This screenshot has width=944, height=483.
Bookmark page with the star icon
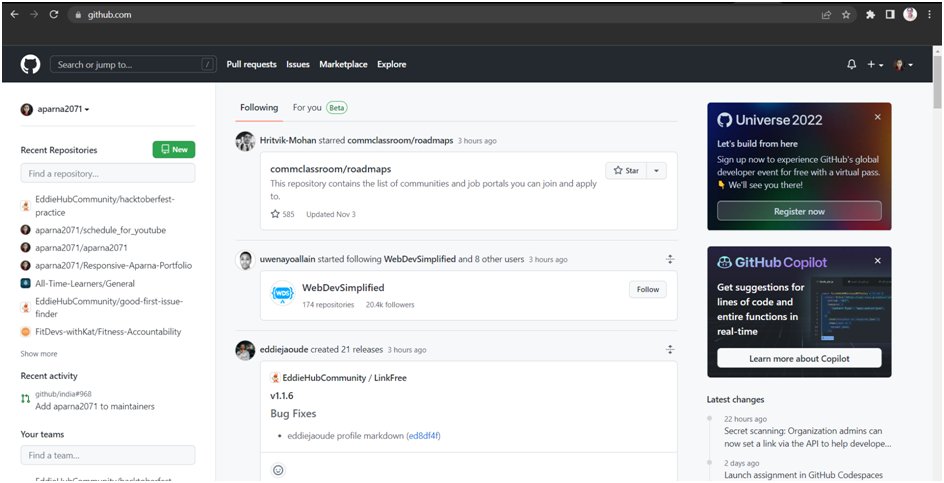pyautogui.click(x=846, y=15)
